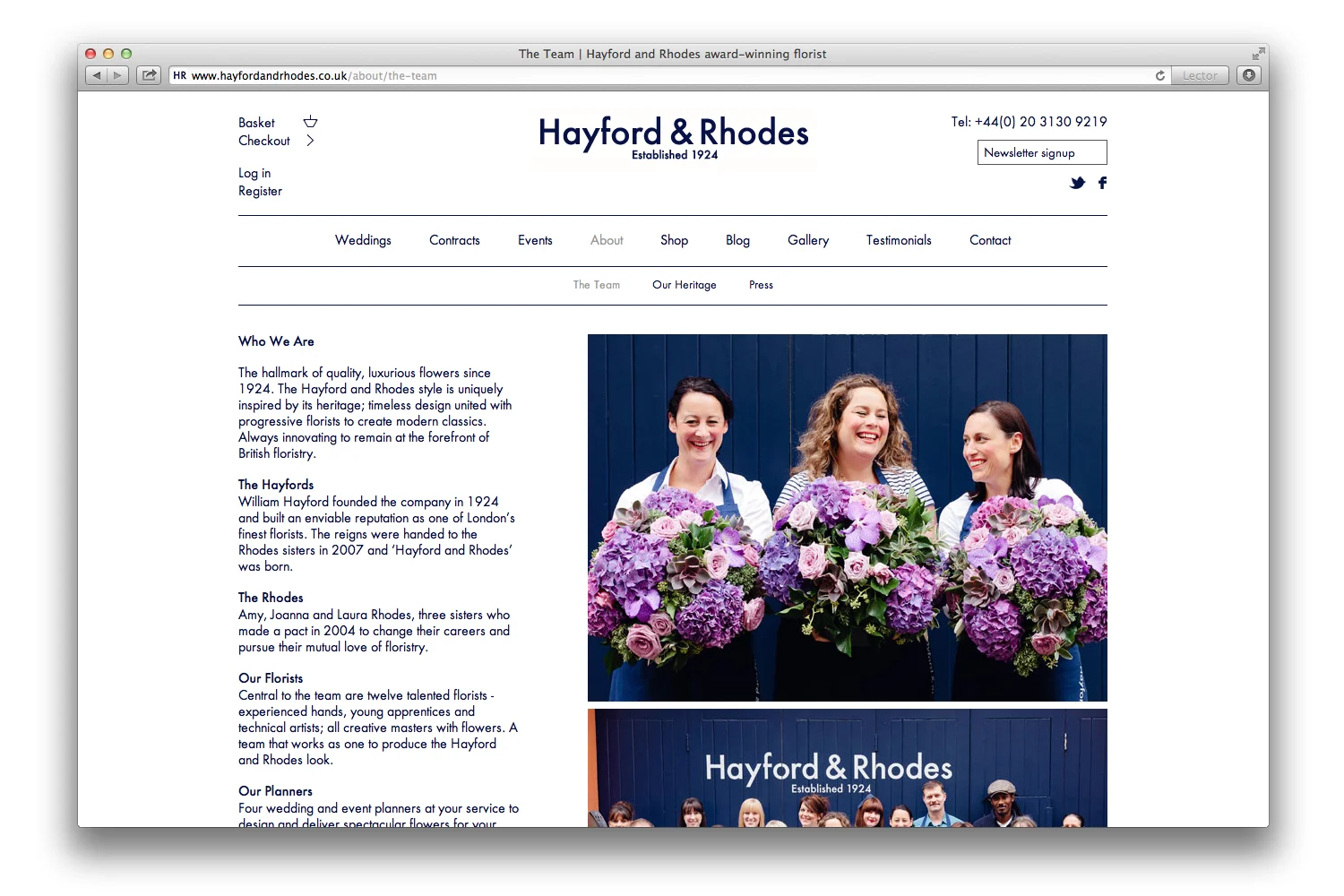Click the chevron arrow beside Checkout
Image resolution: width=1344 pixels, height=896 pixels.
coord(310,141)
